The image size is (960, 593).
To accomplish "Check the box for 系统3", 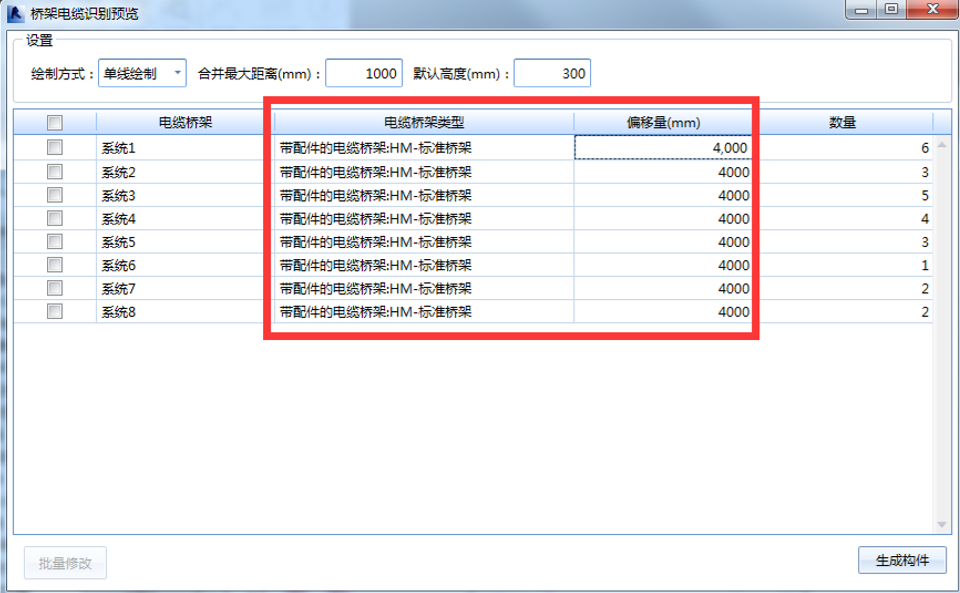I will point(54,195).
